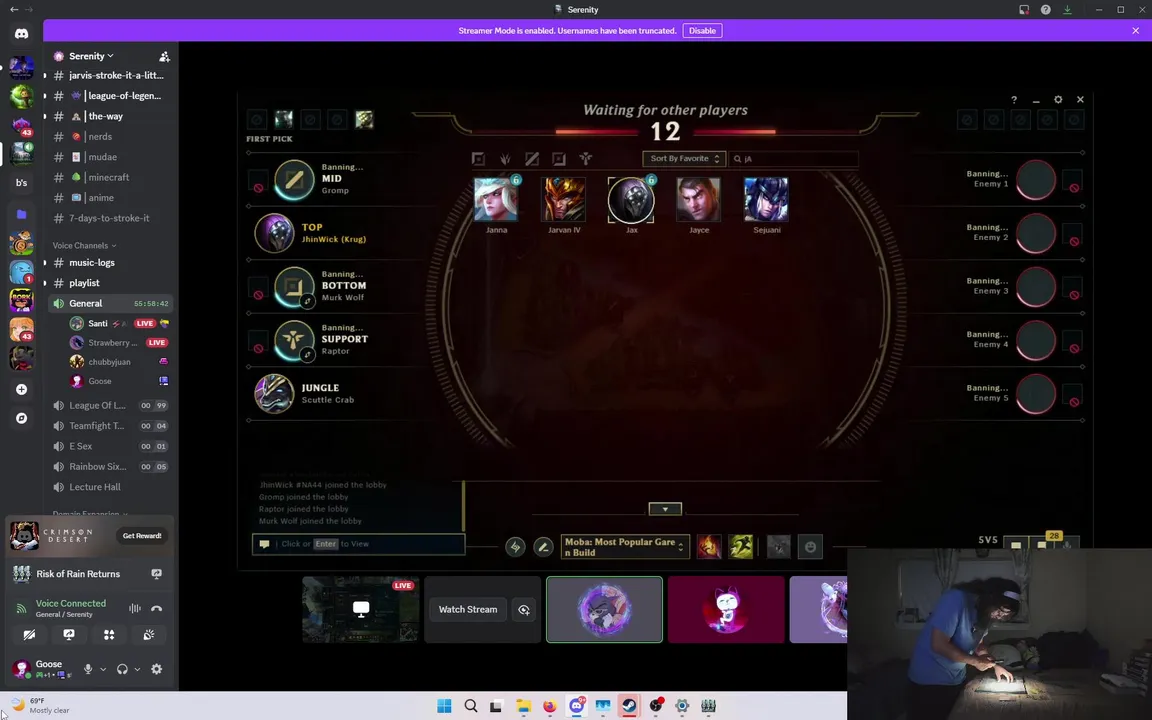Open Discover servers compass icon
Screen dimensions: 1152x720
click(x=21, y=418)
